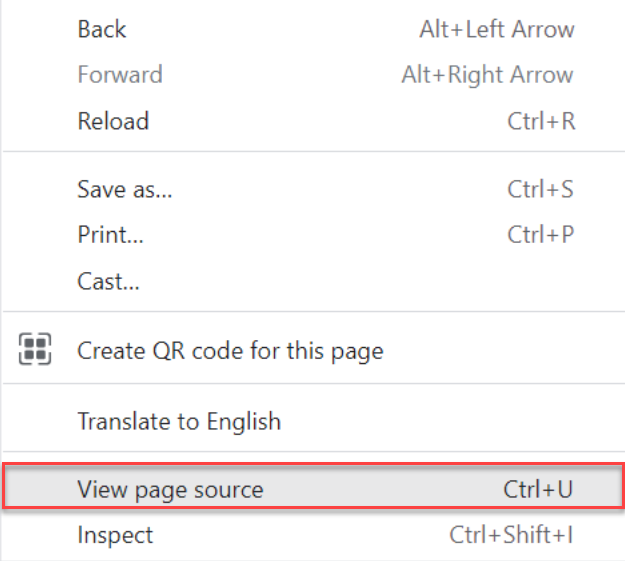This screenshot has width=625, height=561.
Task: Choose the Cast… menu entry
Action: [313, 281]
